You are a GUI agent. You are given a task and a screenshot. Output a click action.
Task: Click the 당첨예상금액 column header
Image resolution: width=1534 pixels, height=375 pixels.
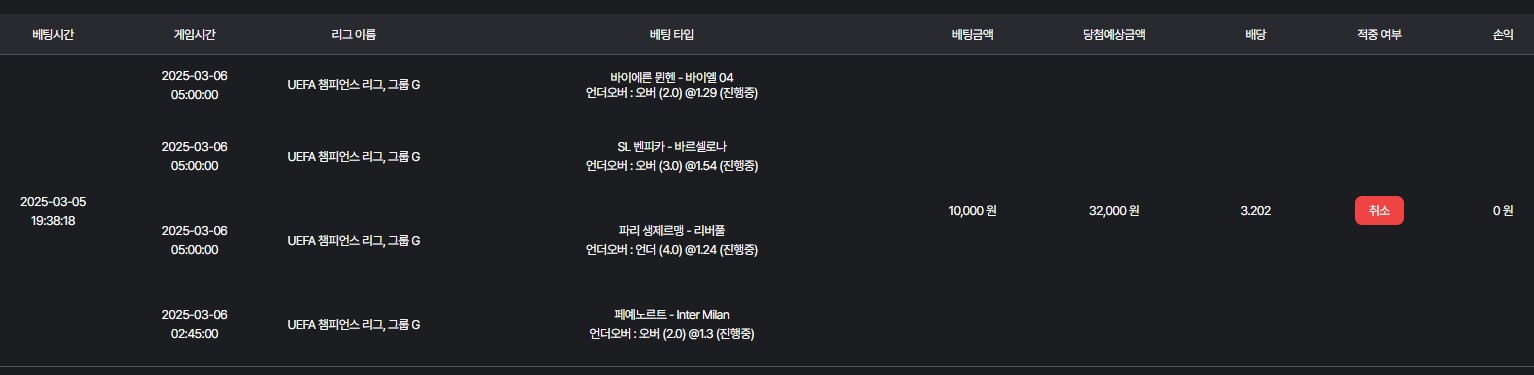click(1114, 34)
